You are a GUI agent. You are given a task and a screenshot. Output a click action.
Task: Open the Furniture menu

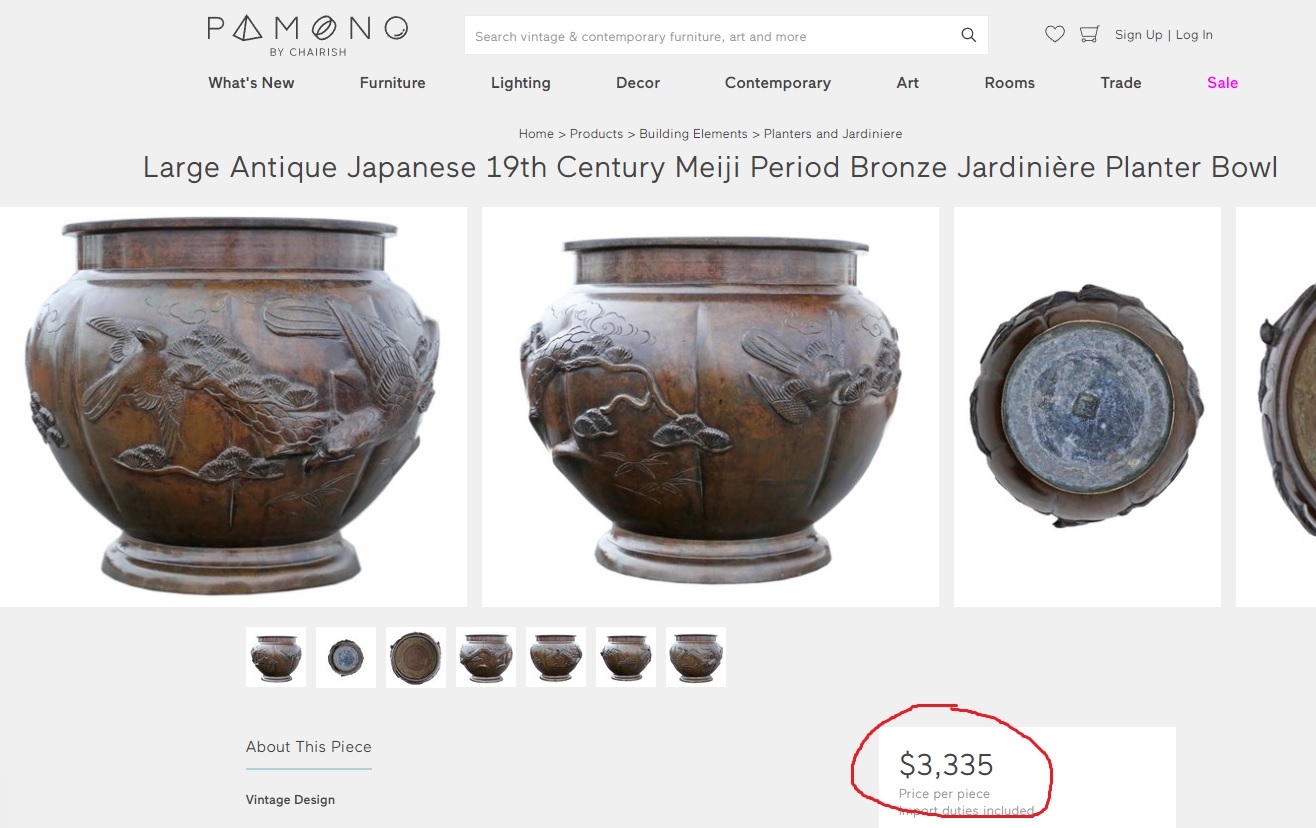coord(393,83)
